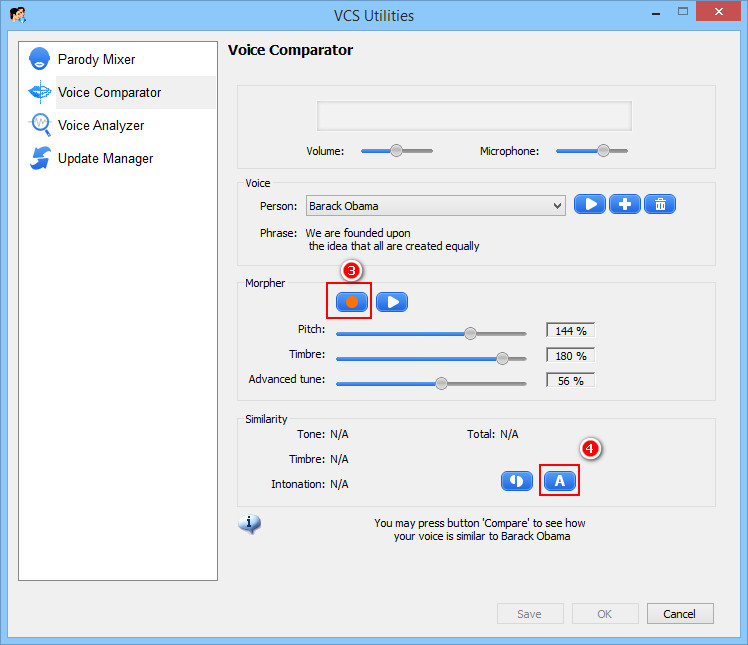Click the Save button
This screenshot has width=748, height=645.
[x=530, y=614]
